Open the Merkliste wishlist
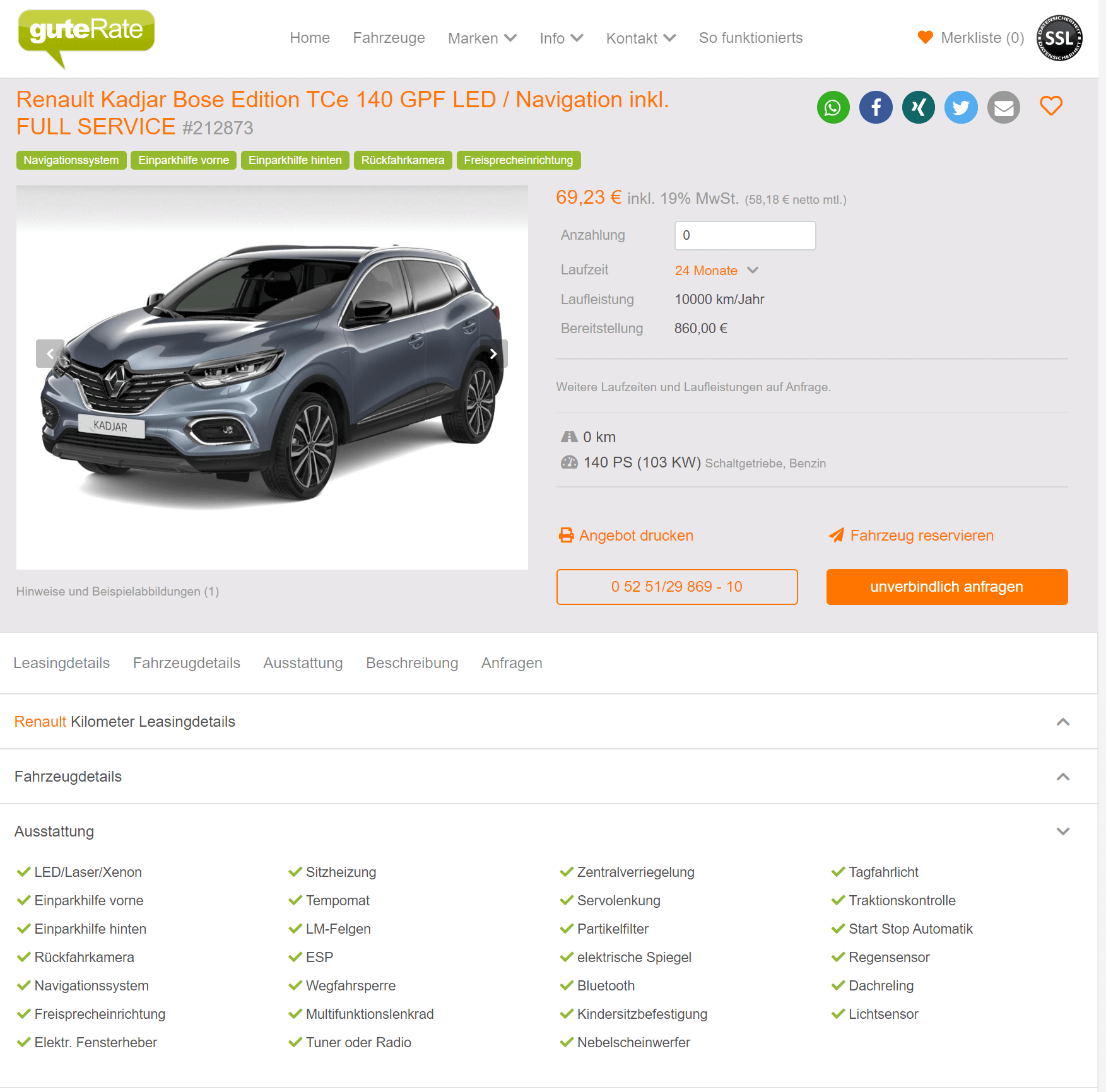The height and width of the screenshot is (1092, 1106). click(x=971, y=38)
